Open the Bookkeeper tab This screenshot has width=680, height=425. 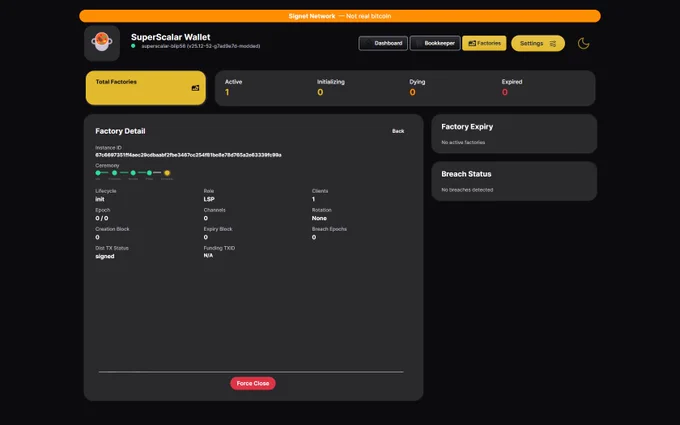click(x=435, y=43)
